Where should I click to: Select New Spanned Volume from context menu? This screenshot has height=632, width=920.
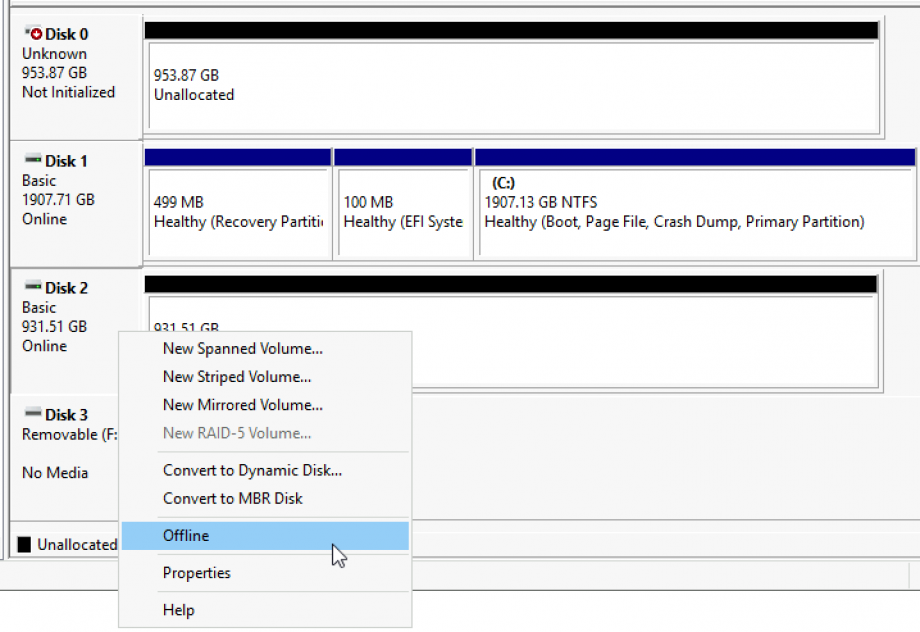tap(242, 349)
